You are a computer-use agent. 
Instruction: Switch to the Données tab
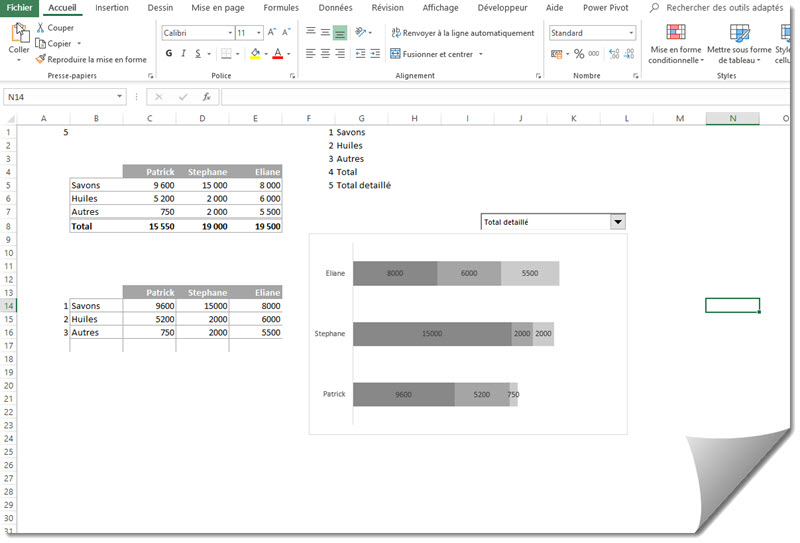(x=335, y=8)
